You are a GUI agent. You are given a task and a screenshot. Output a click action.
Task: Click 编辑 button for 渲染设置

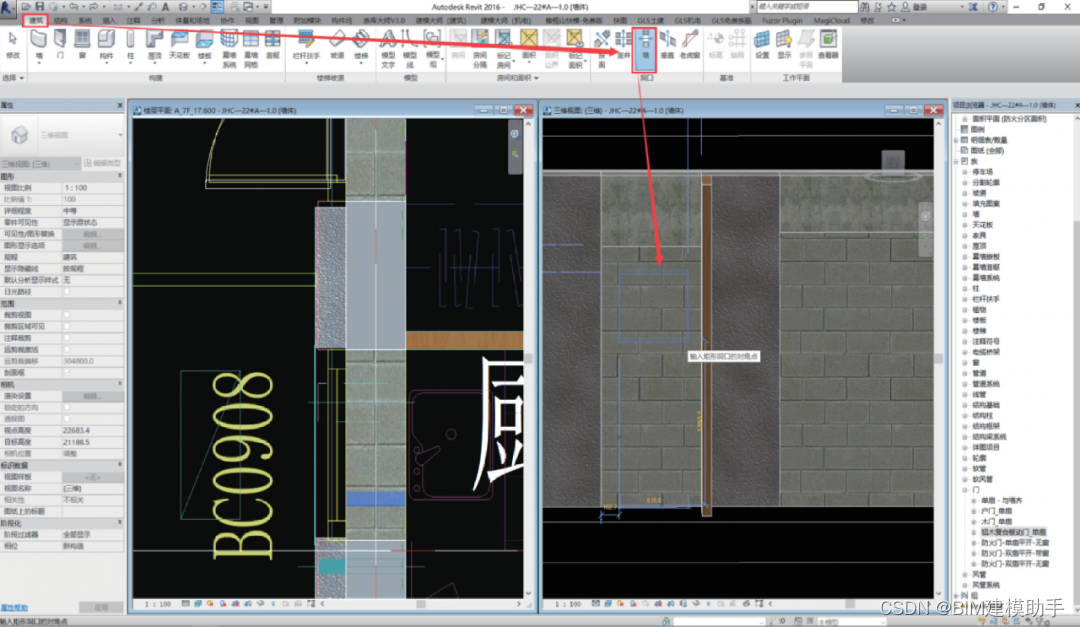pos(92,396)
